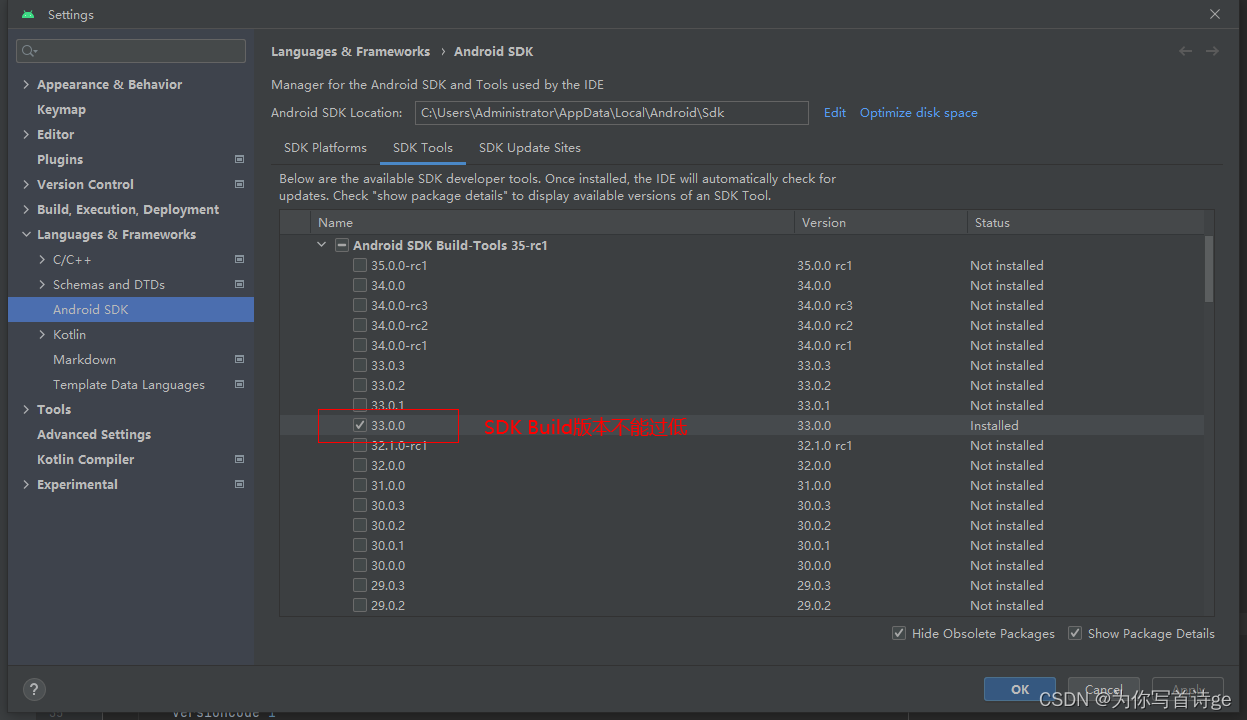Sort by the Version column header
This screenshot has width=1247, height=720.
pos(881,222)
